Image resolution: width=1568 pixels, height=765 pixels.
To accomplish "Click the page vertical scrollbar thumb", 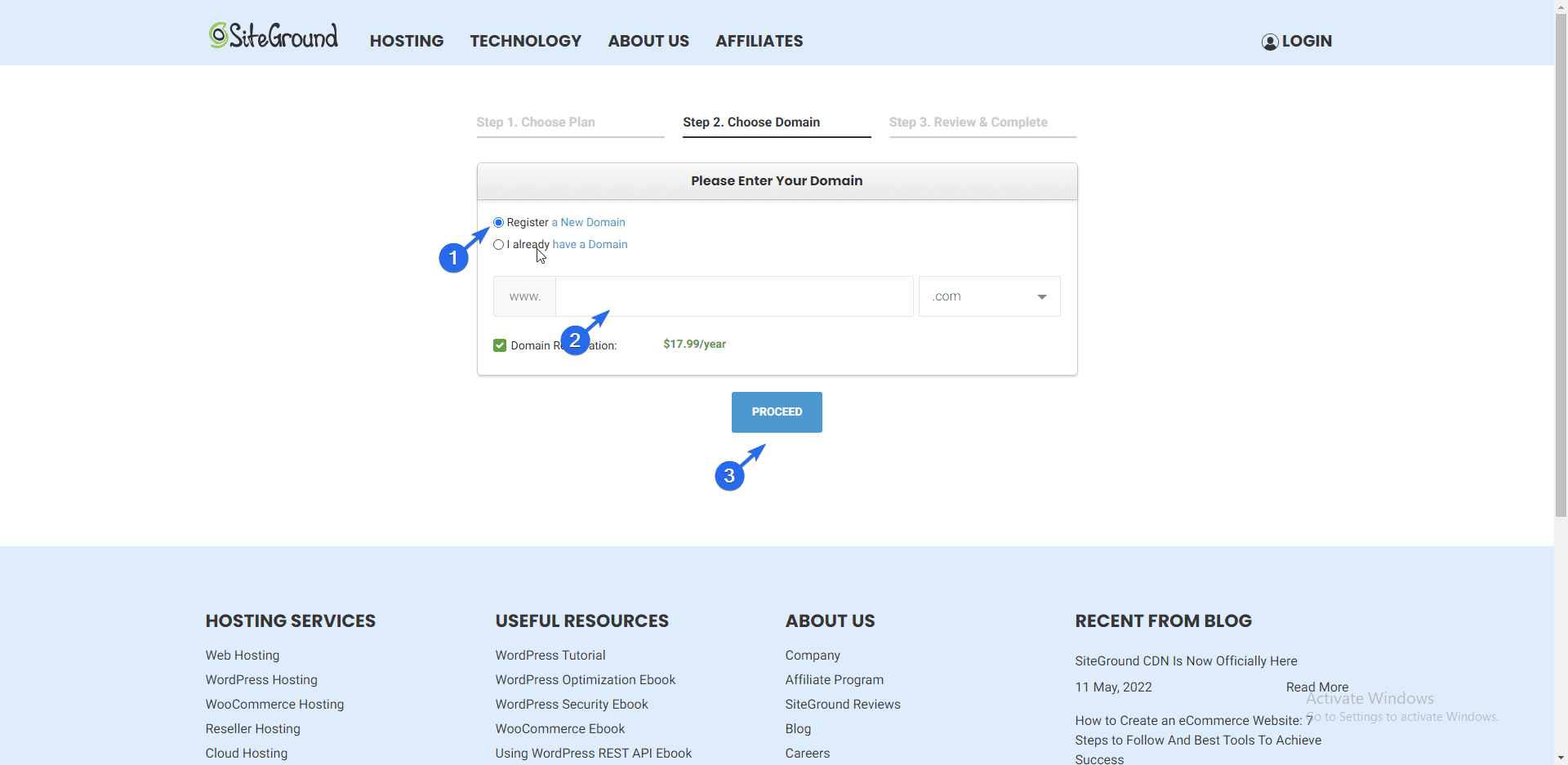I will [x=1561, y=265].
